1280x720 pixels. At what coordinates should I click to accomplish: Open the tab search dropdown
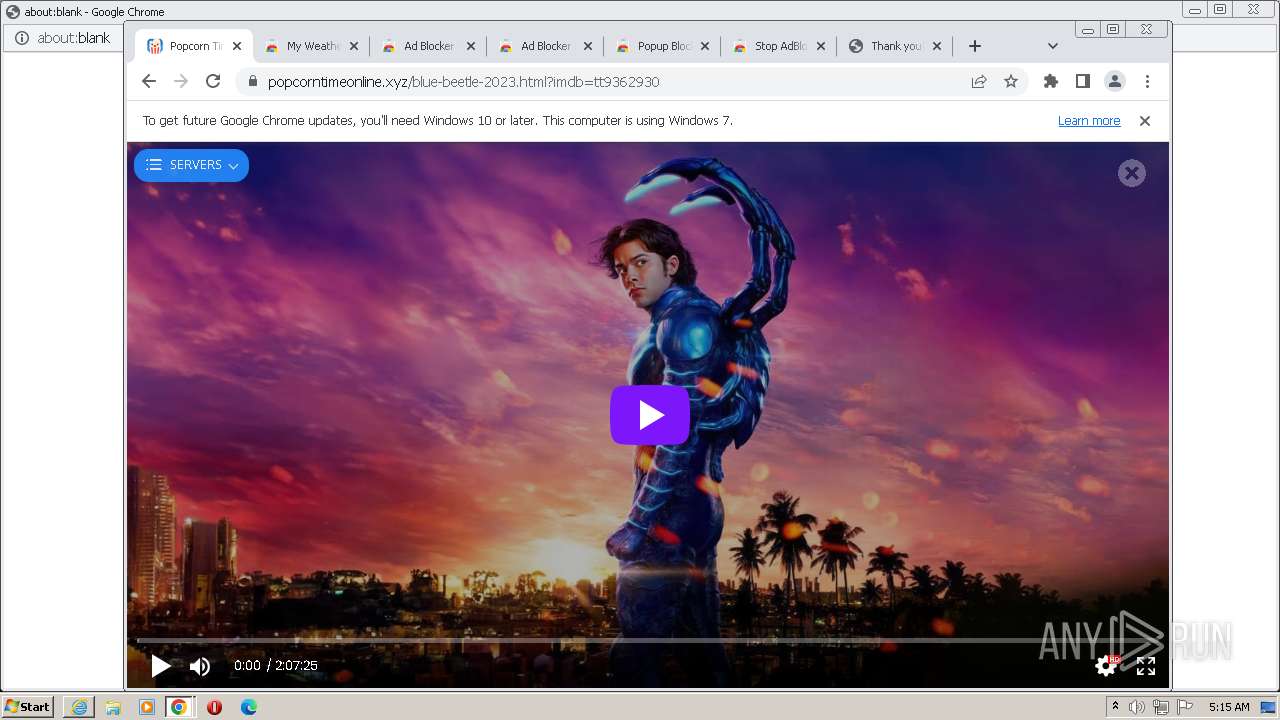tap(1052, 46)
